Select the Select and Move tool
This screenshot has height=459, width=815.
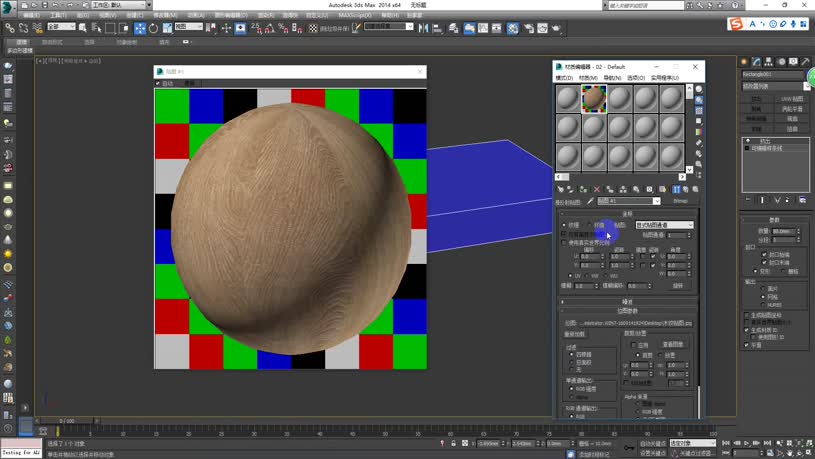(x=140, y=28)
